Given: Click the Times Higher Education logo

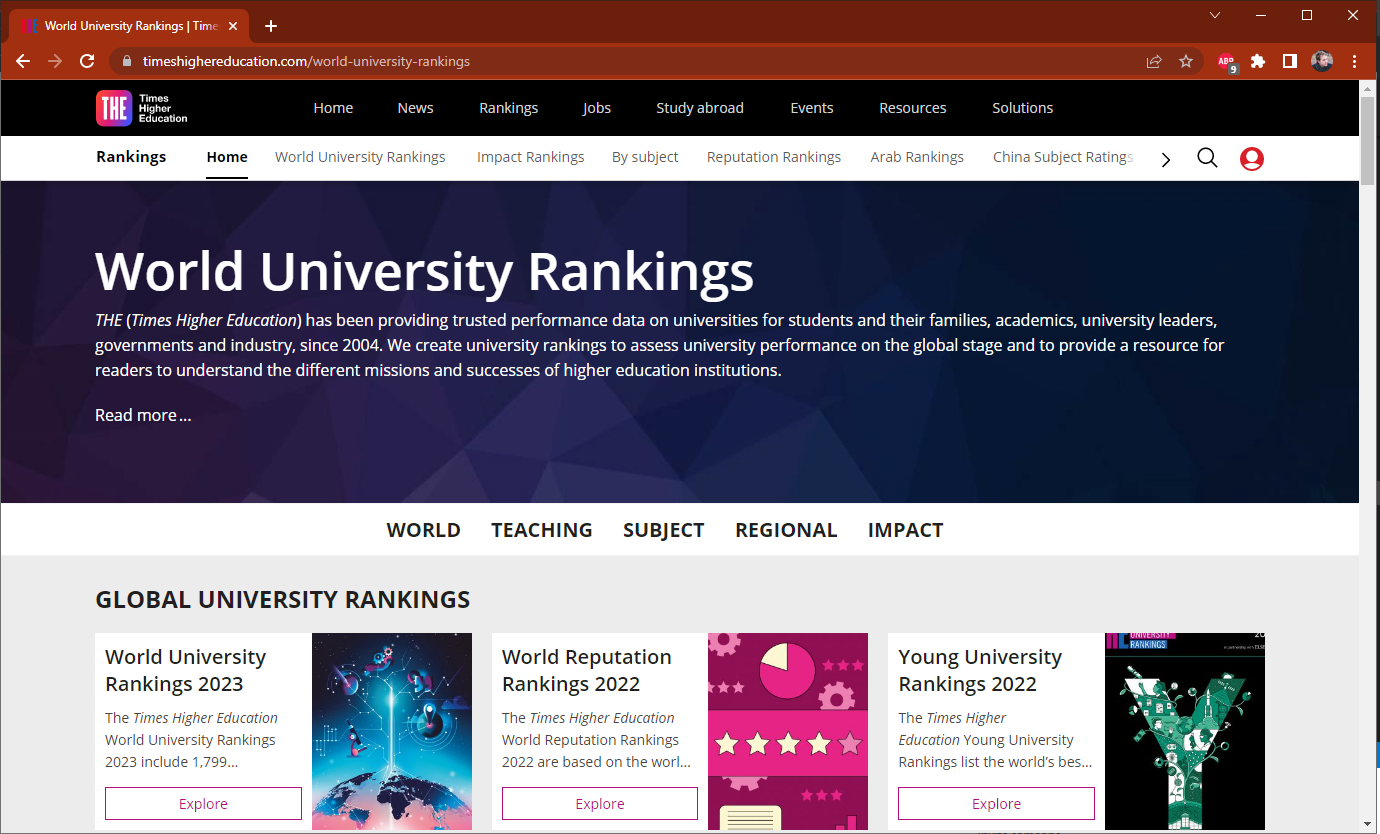Looking at the screenshot, I should tap(142, 108).
